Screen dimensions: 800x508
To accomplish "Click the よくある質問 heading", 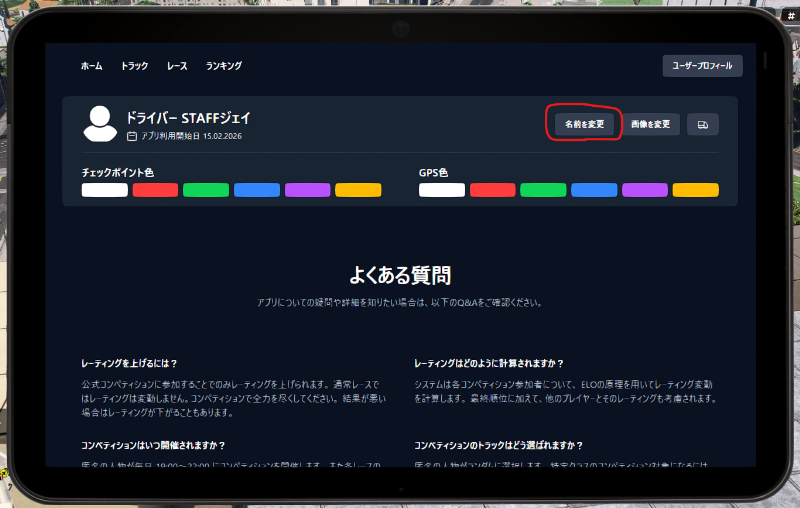I will (400, 275).
